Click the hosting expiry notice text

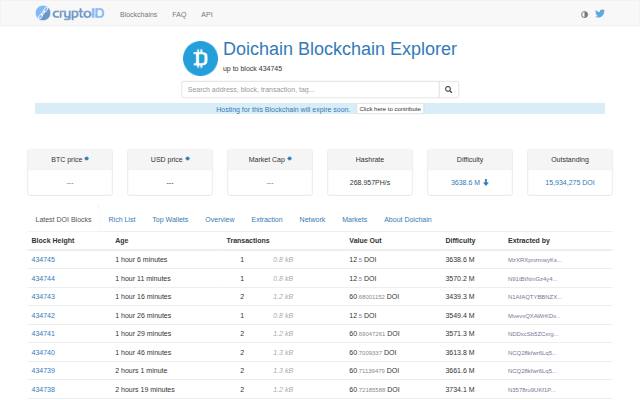click(x=283, y=109)
